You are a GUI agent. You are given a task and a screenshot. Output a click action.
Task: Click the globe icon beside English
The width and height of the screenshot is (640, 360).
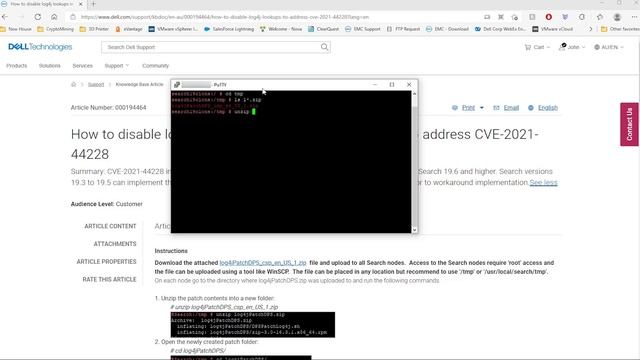[531, 108]
